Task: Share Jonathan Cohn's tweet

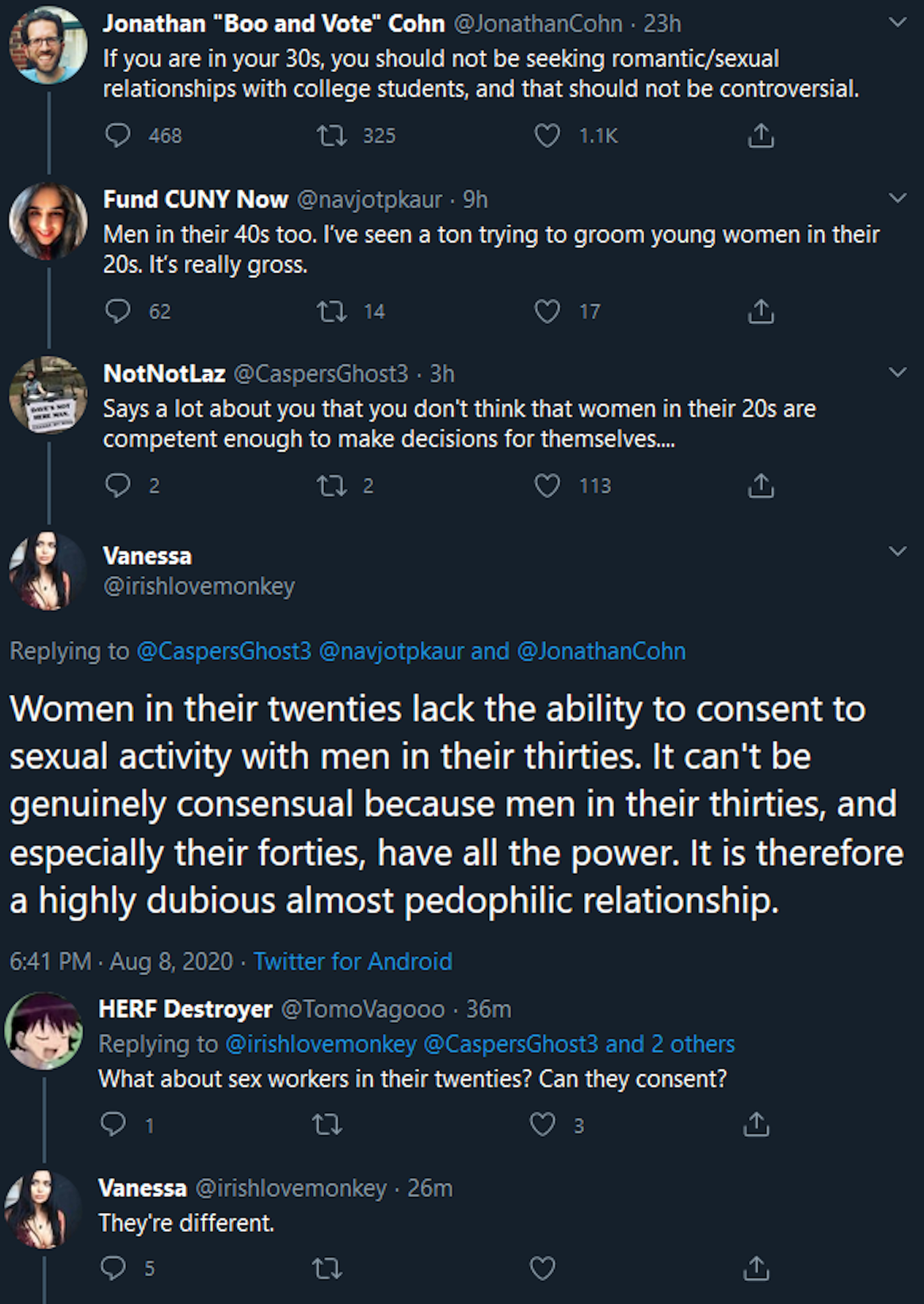Action: pos(760,135)
